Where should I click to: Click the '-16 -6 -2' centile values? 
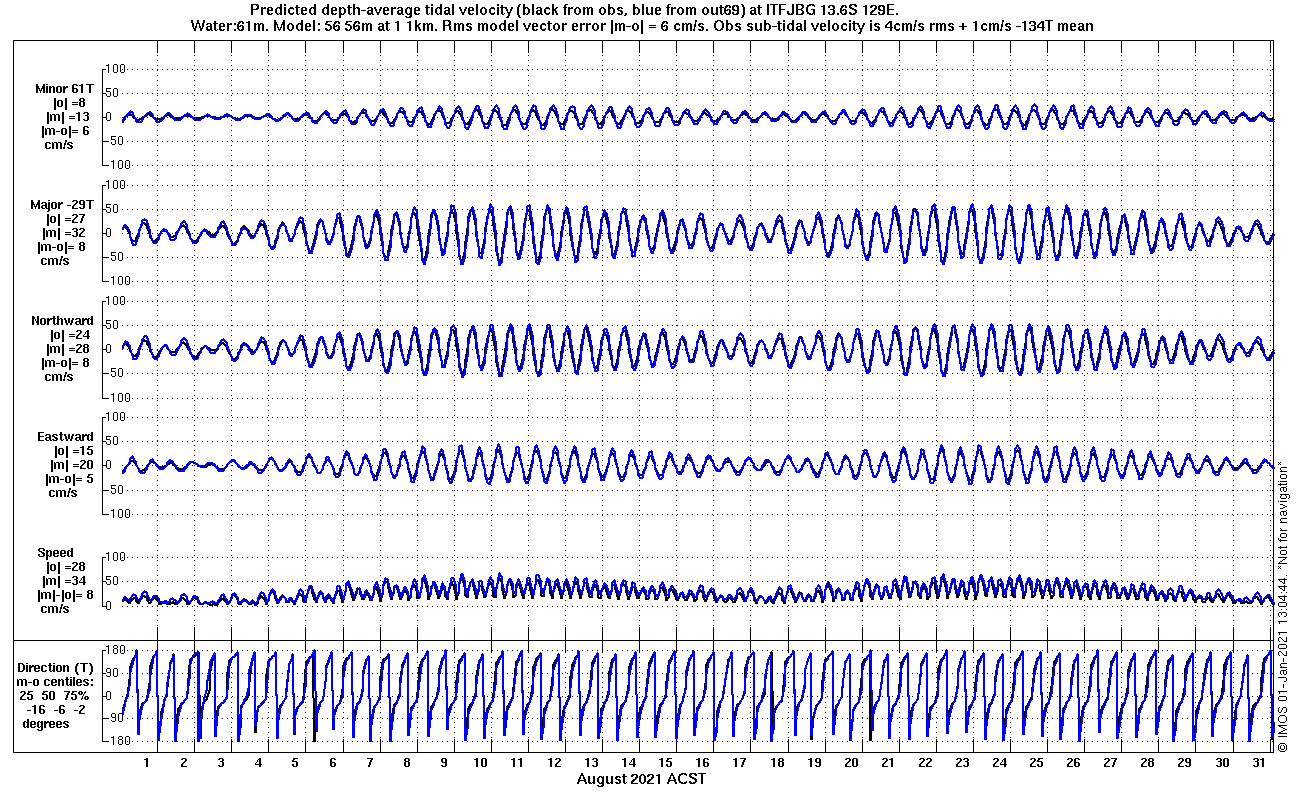tap(54, 709)
